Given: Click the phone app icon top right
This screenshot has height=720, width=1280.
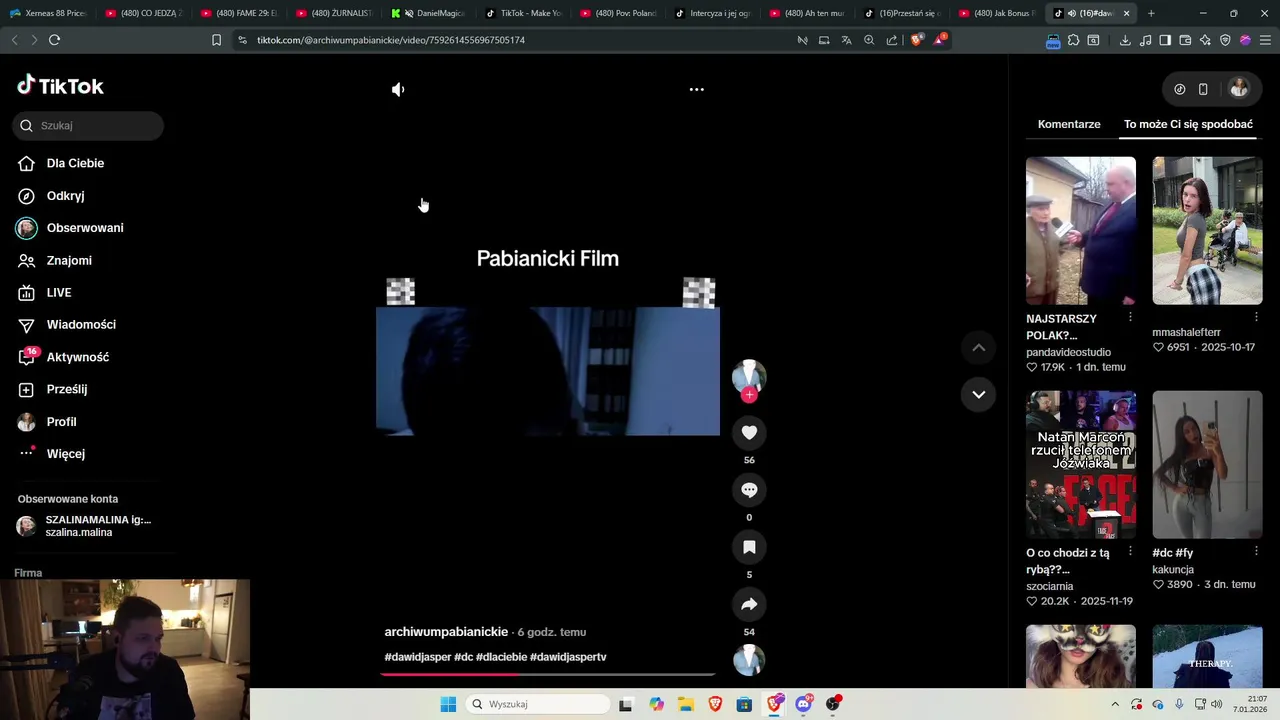Looking at the screenshot, I should pos(1203,89).
